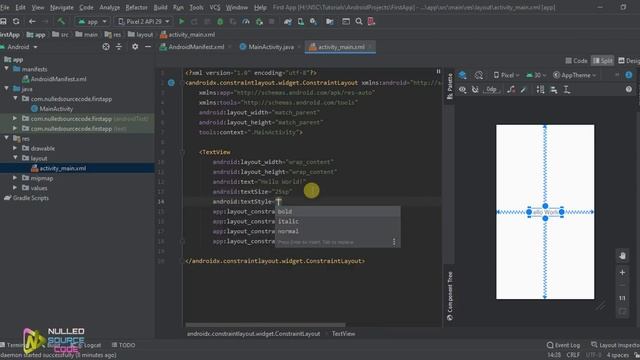Click the Debug app bug icon

pyautogui.click(x=220, y=21)
